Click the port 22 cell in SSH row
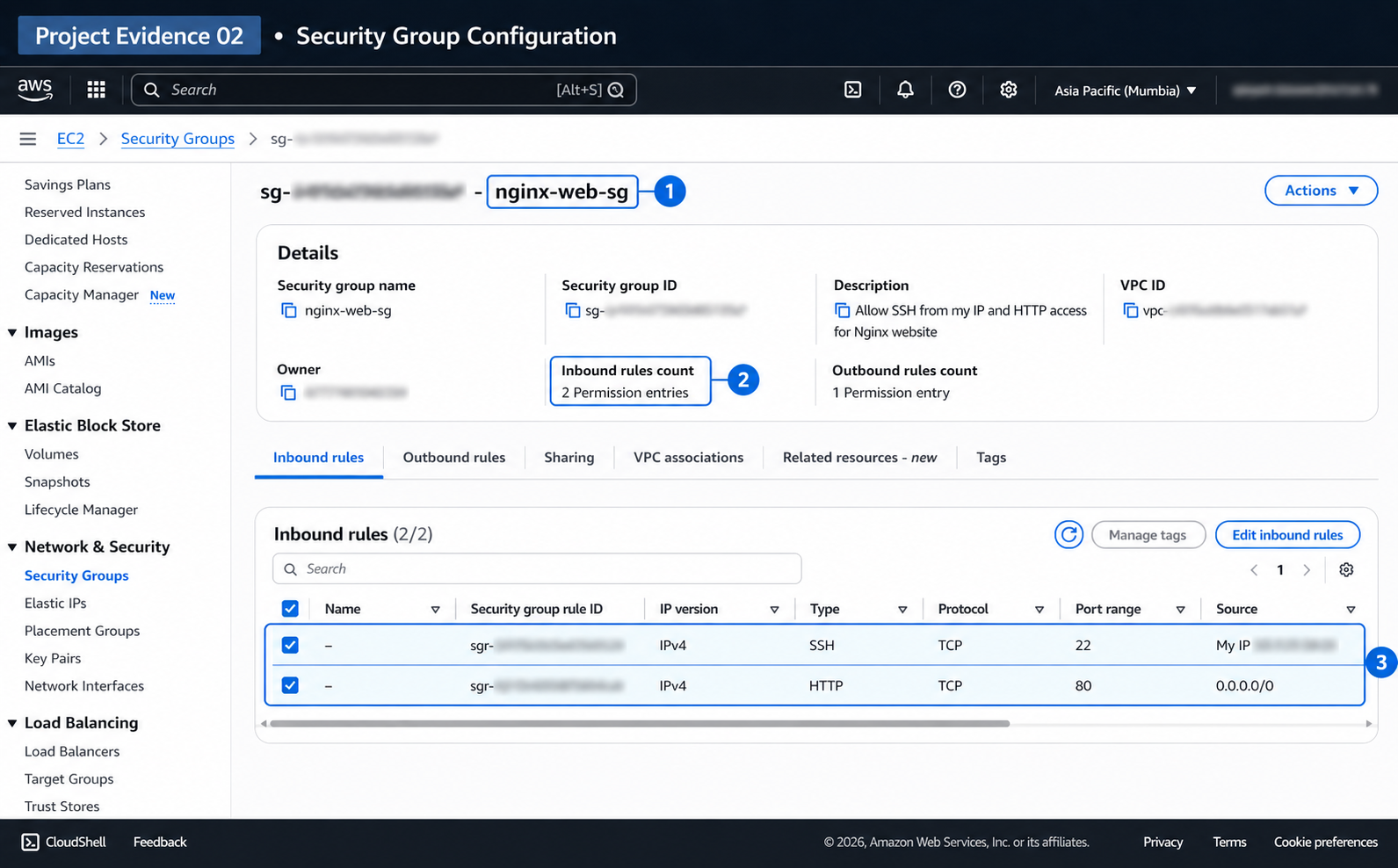 pyautogui.click(x=1083, y=646)
